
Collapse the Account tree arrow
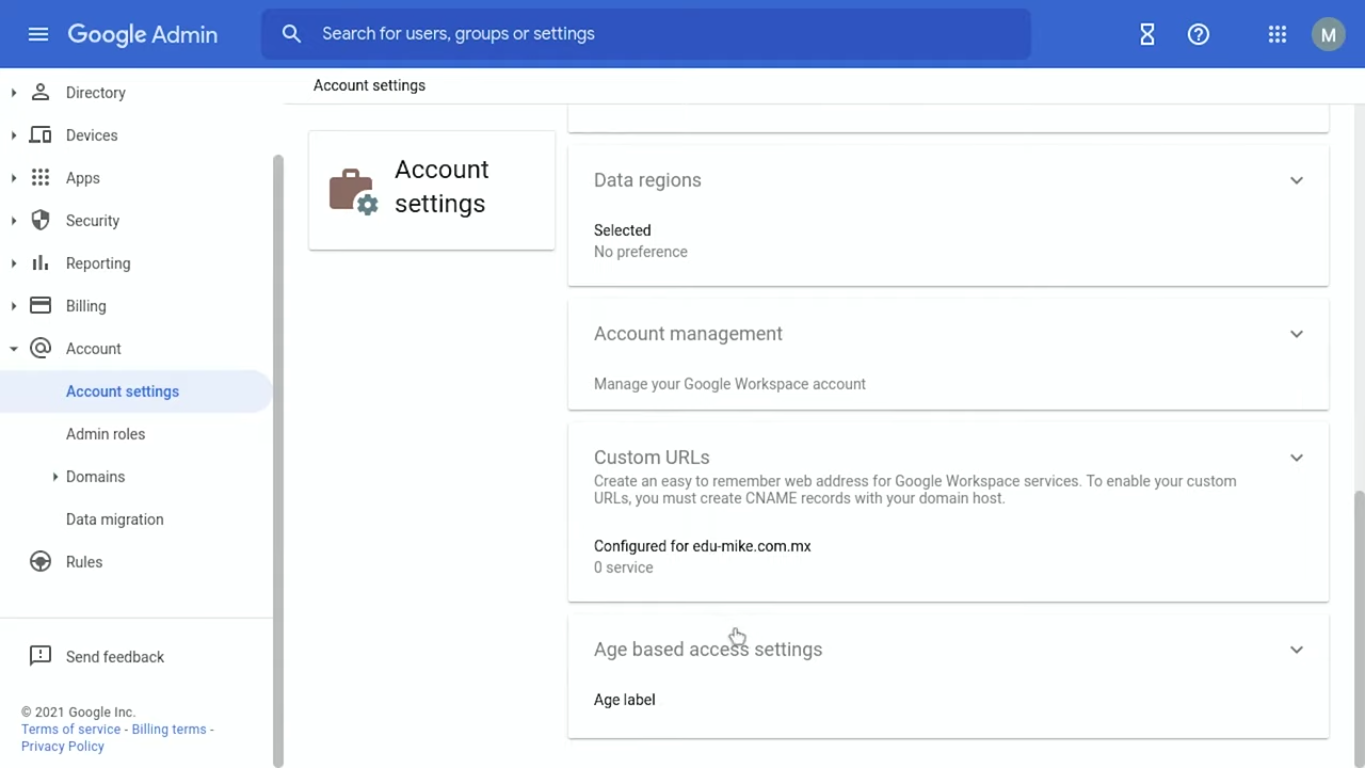13,349
